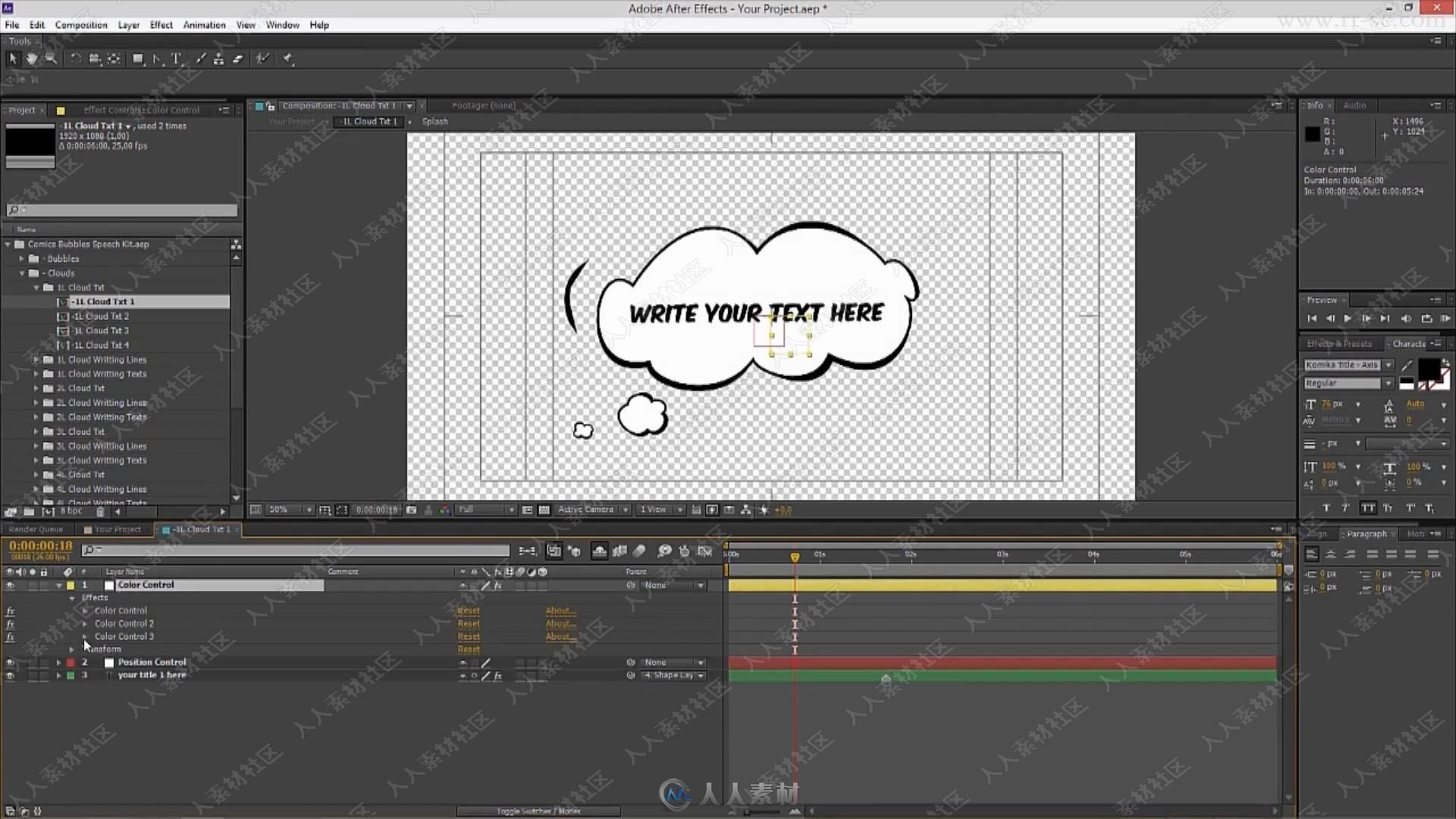Click About button next to Color Control

(x=559, y=610)
